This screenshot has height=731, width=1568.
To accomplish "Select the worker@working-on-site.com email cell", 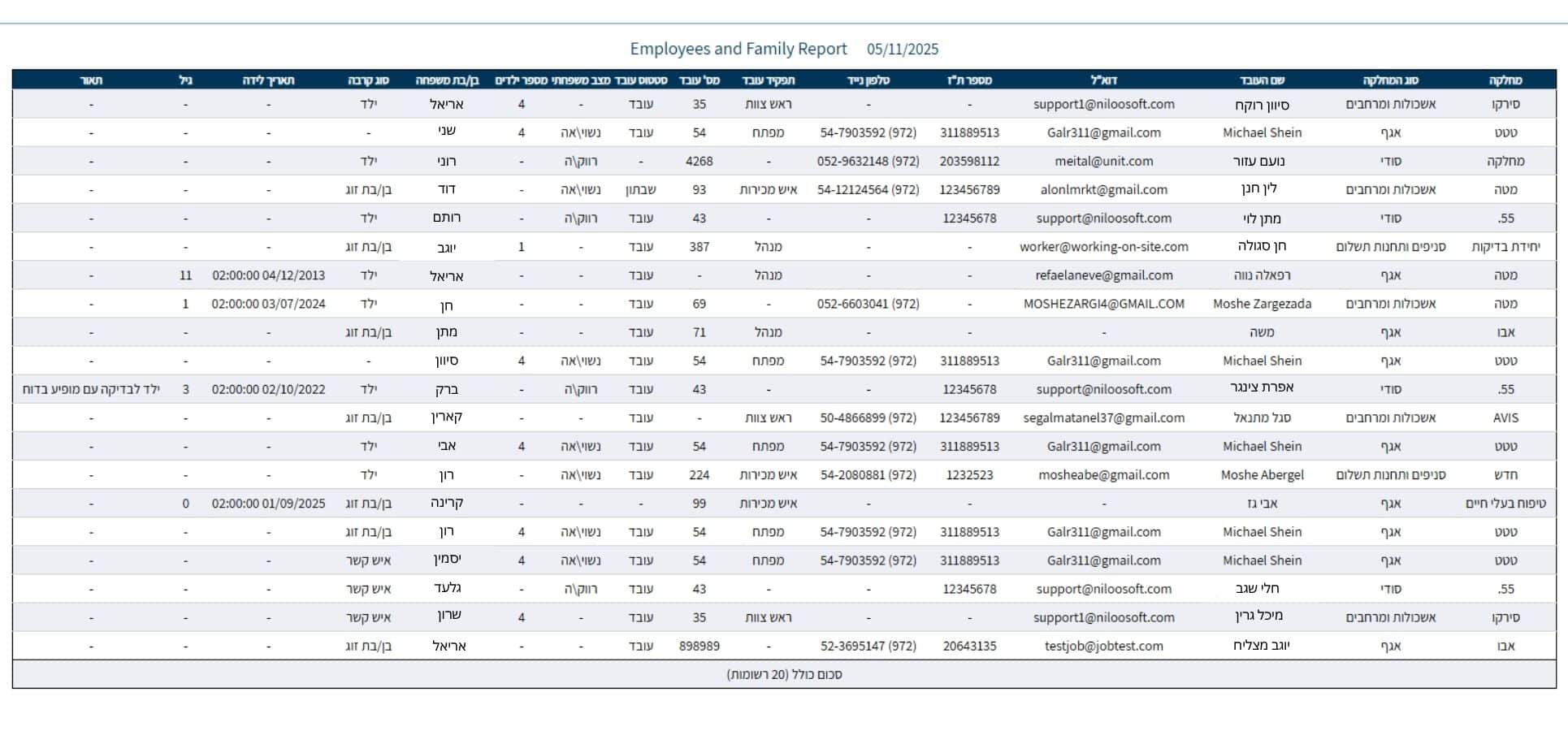I will [1103, 247].
